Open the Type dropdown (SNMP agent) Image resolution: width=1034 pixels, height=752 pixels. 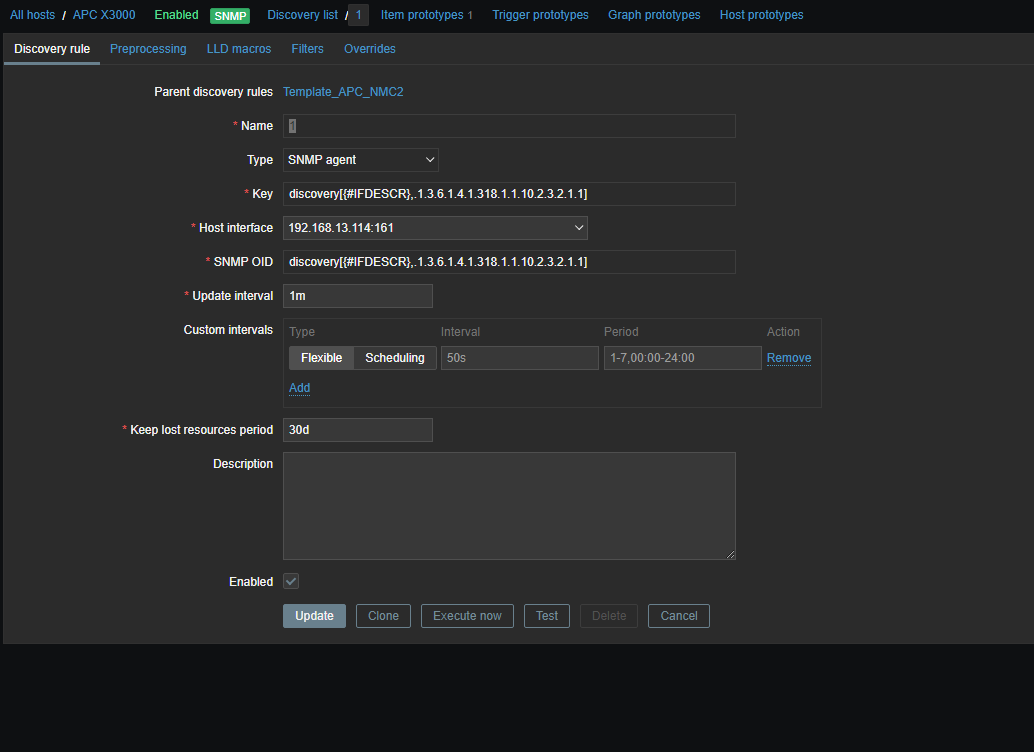coord(360,160)
